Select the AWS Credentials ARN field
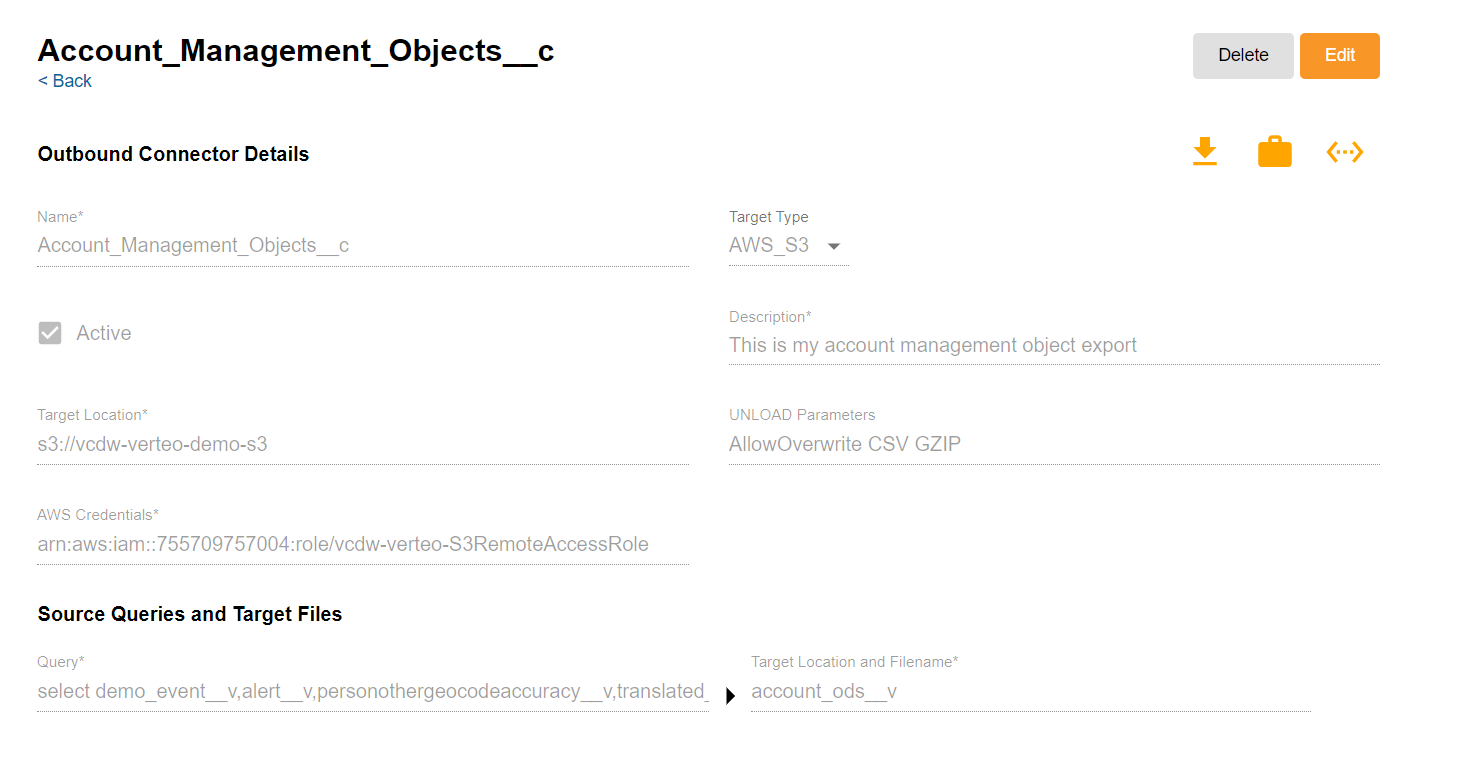The image size is (1466, 774). 362,544
